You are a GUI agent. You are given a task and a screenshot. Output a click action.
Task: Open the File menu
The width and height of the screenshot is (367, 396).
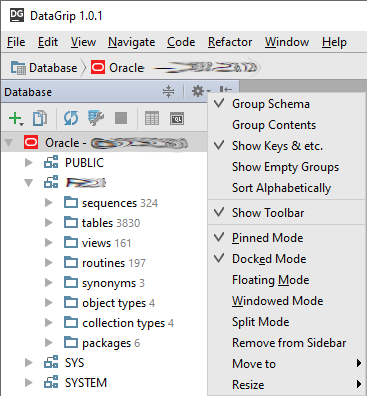click(16, 42)
